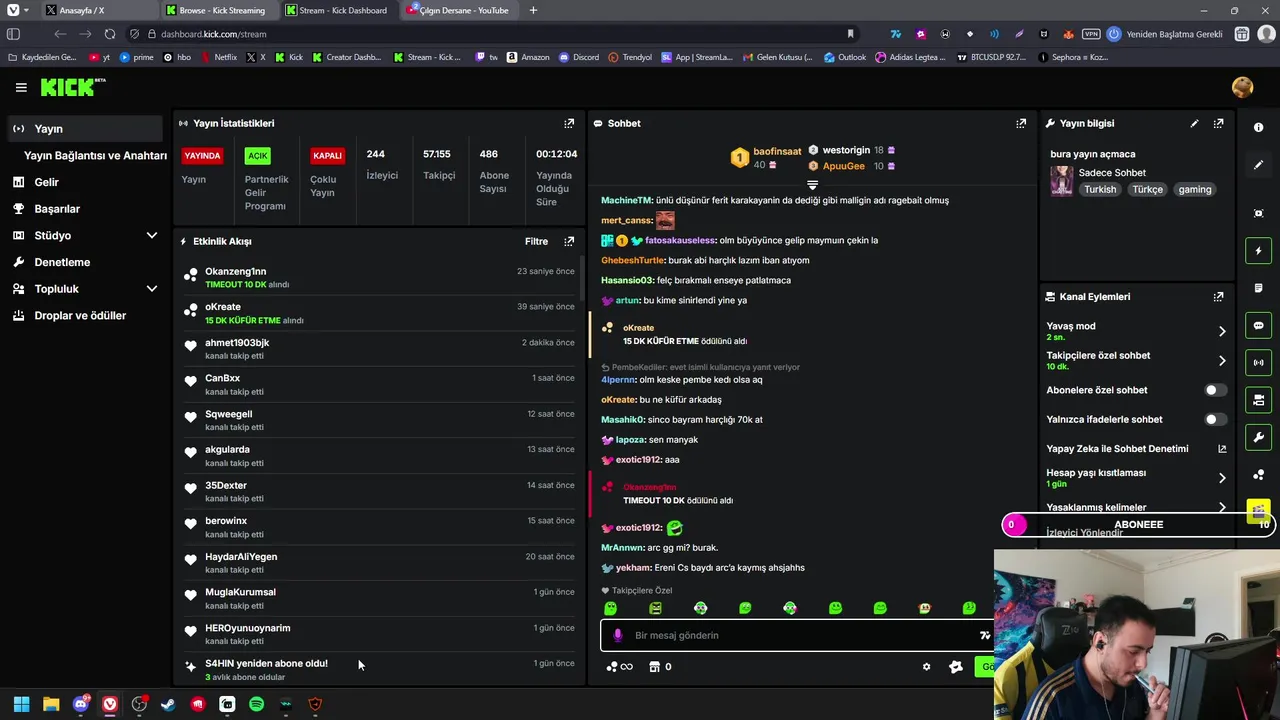Pop out the Yayın İstatistikleri panel
This screenshot has height=720, width=1280.
coord(569,123)
